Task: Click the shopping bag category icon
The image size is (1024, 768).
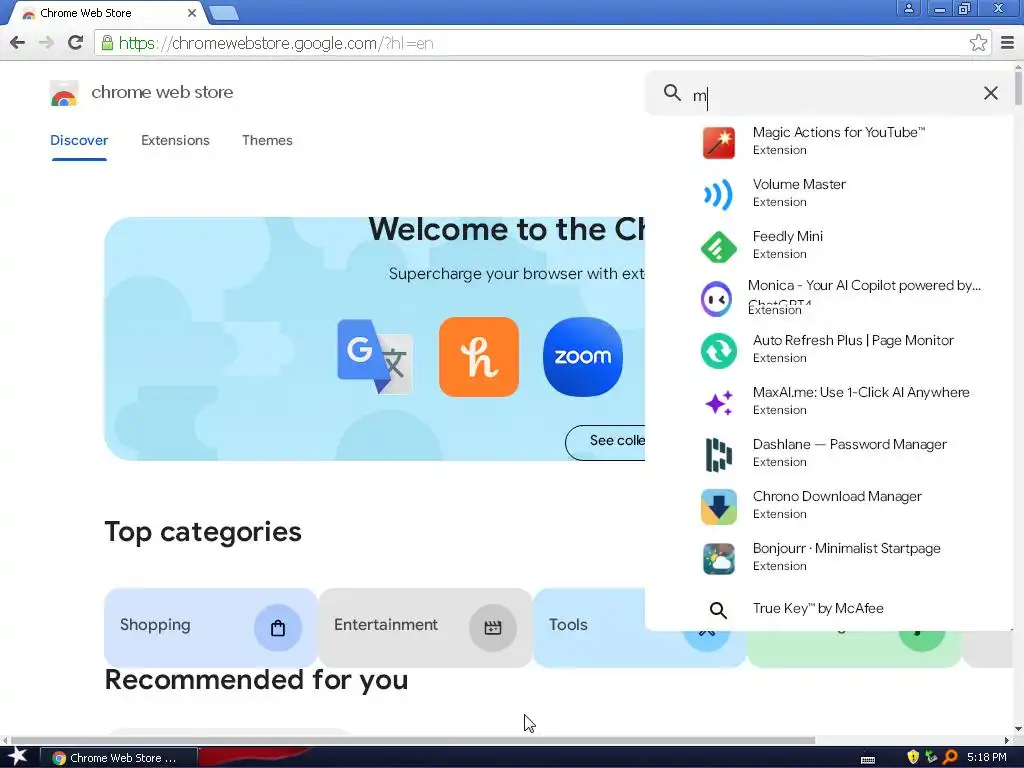Action: pos(278,628)
